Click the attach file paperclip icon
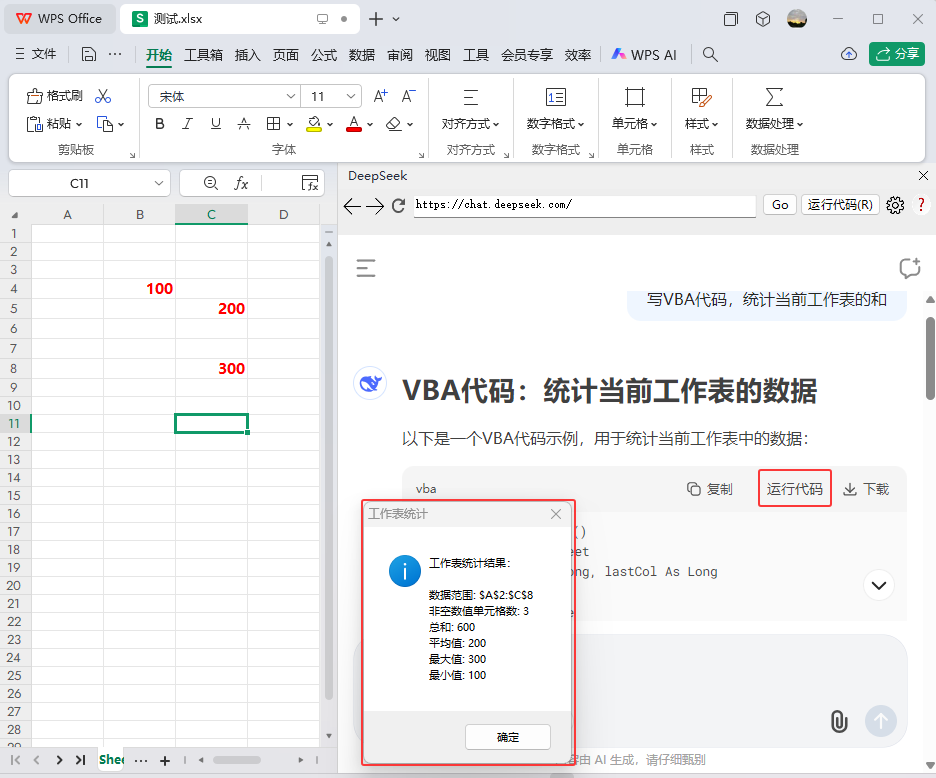Image resolution: width=936 pixels, height=778 pixels. 839,721
